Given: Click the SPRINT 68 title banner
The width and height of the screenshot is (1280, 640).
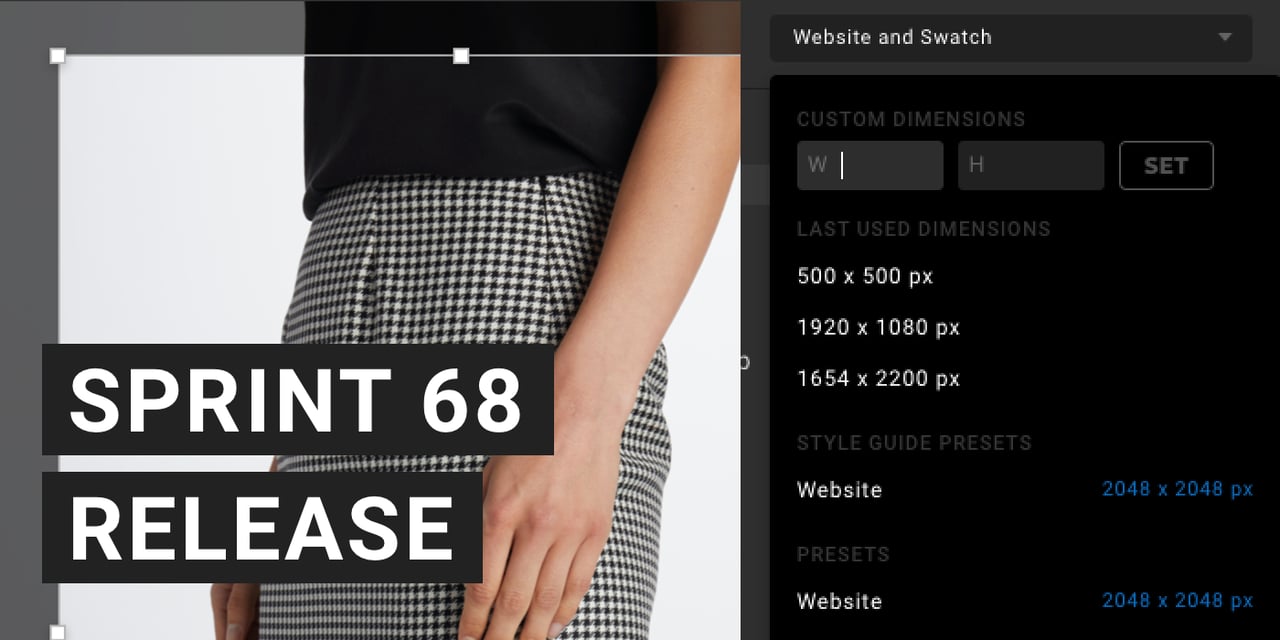Looking at the screenshot, I should [x=297, y=399].
